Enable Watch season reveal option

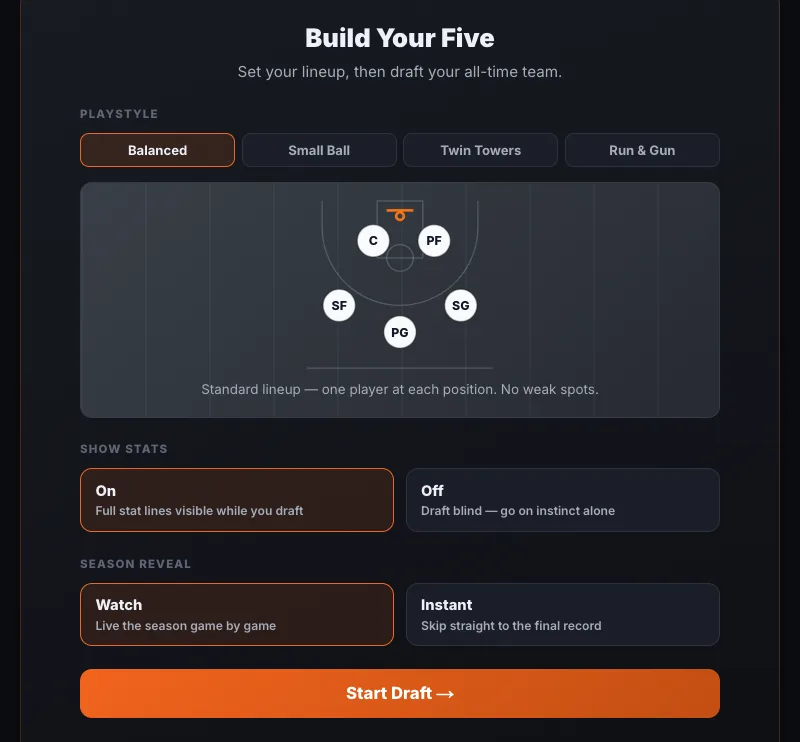[237, 614]
